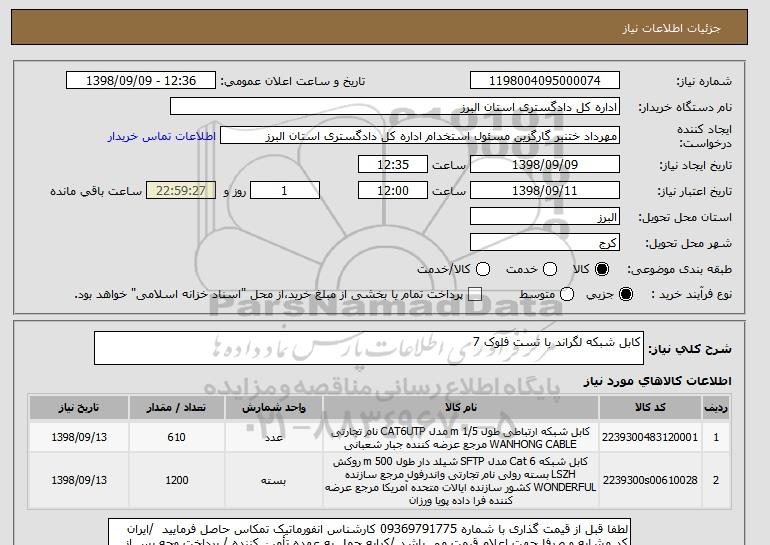The width and height of the screenshot is (770, 545).
Task: Click the نام کالا column header
Action: click(x=461, y=408)
